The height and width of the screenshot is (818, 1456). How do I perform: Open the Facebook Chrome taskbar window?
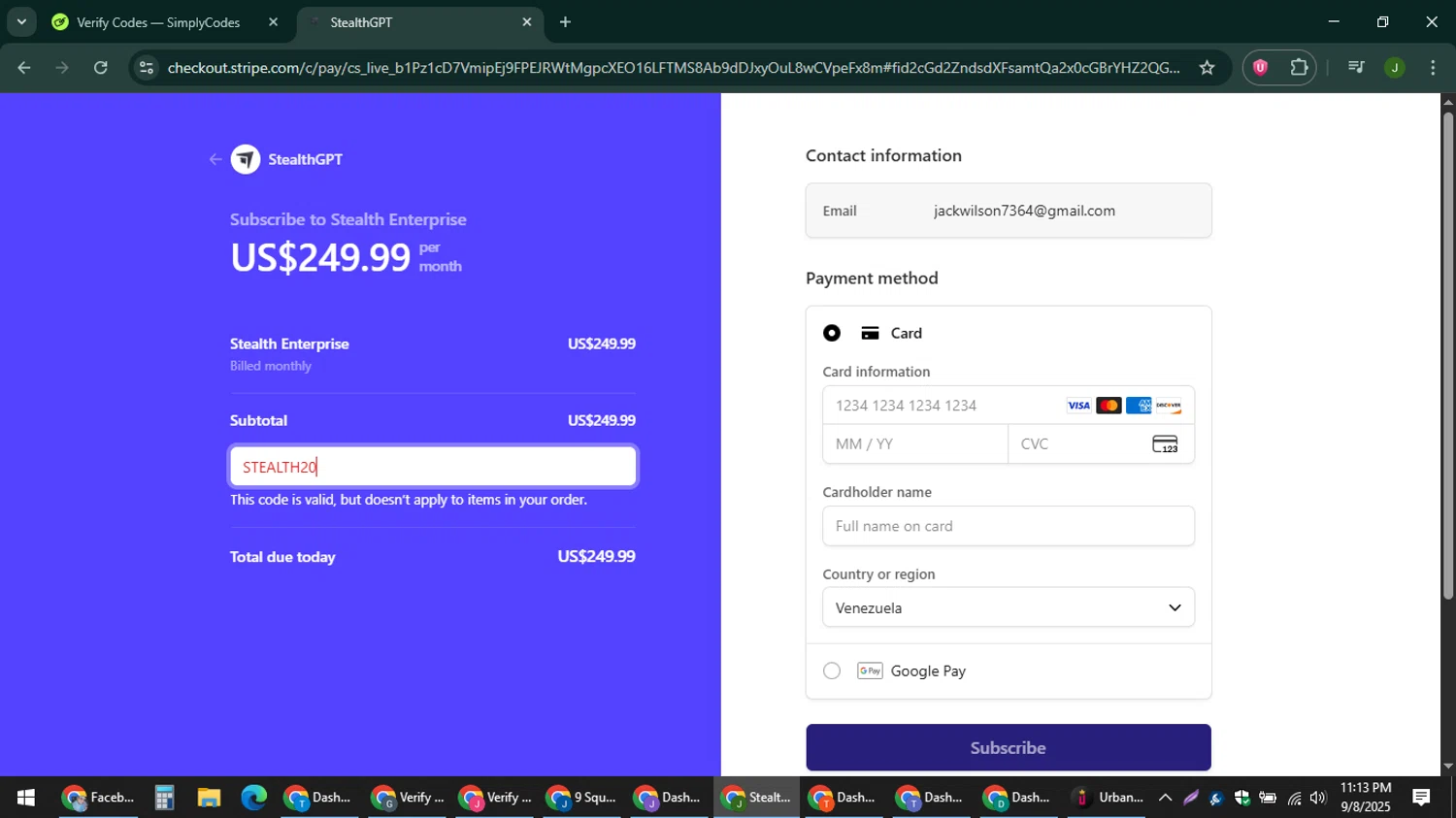pos(98,798)
